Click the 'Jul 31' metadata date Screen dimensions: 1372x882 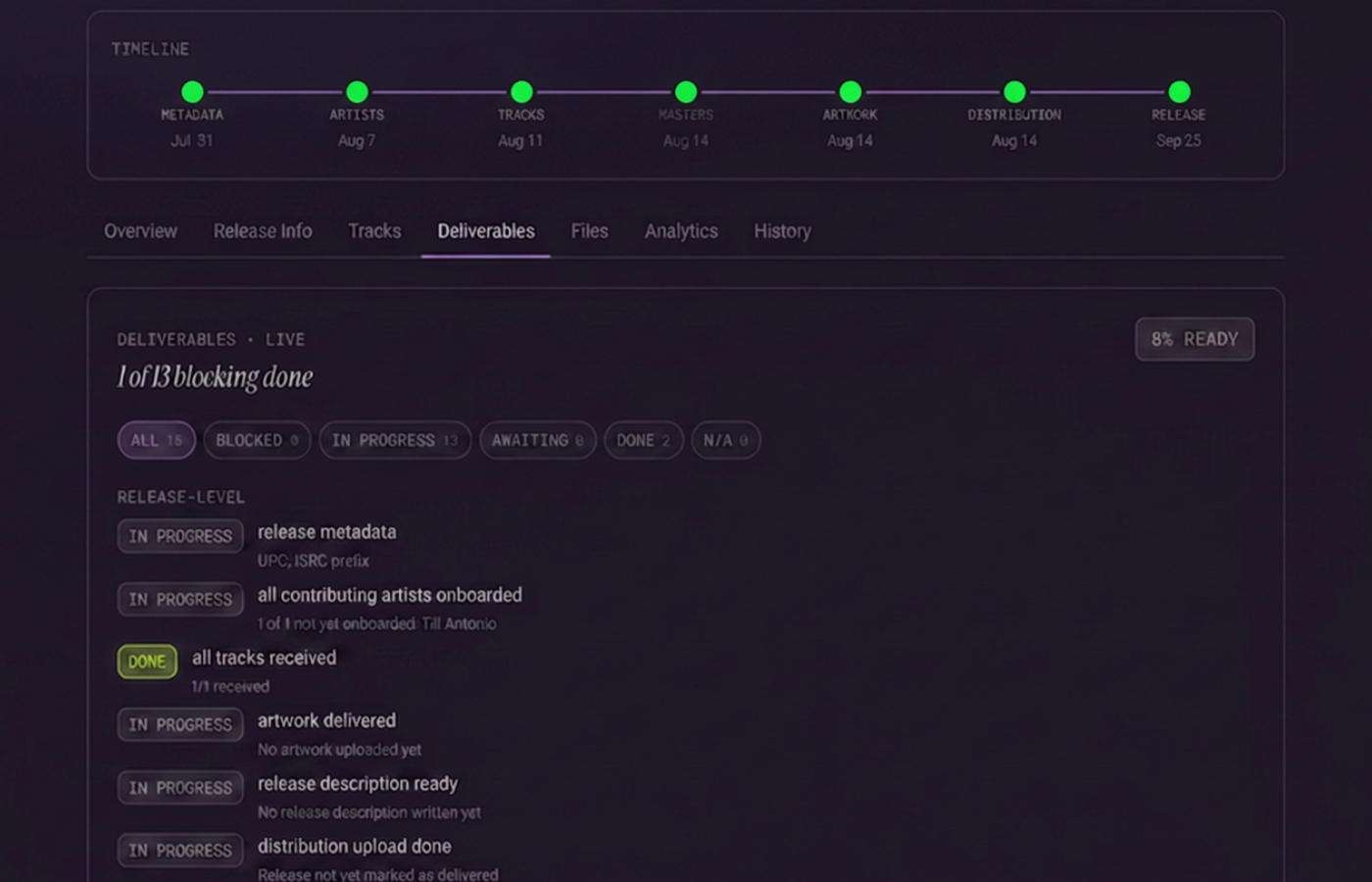tap(192, 140)
